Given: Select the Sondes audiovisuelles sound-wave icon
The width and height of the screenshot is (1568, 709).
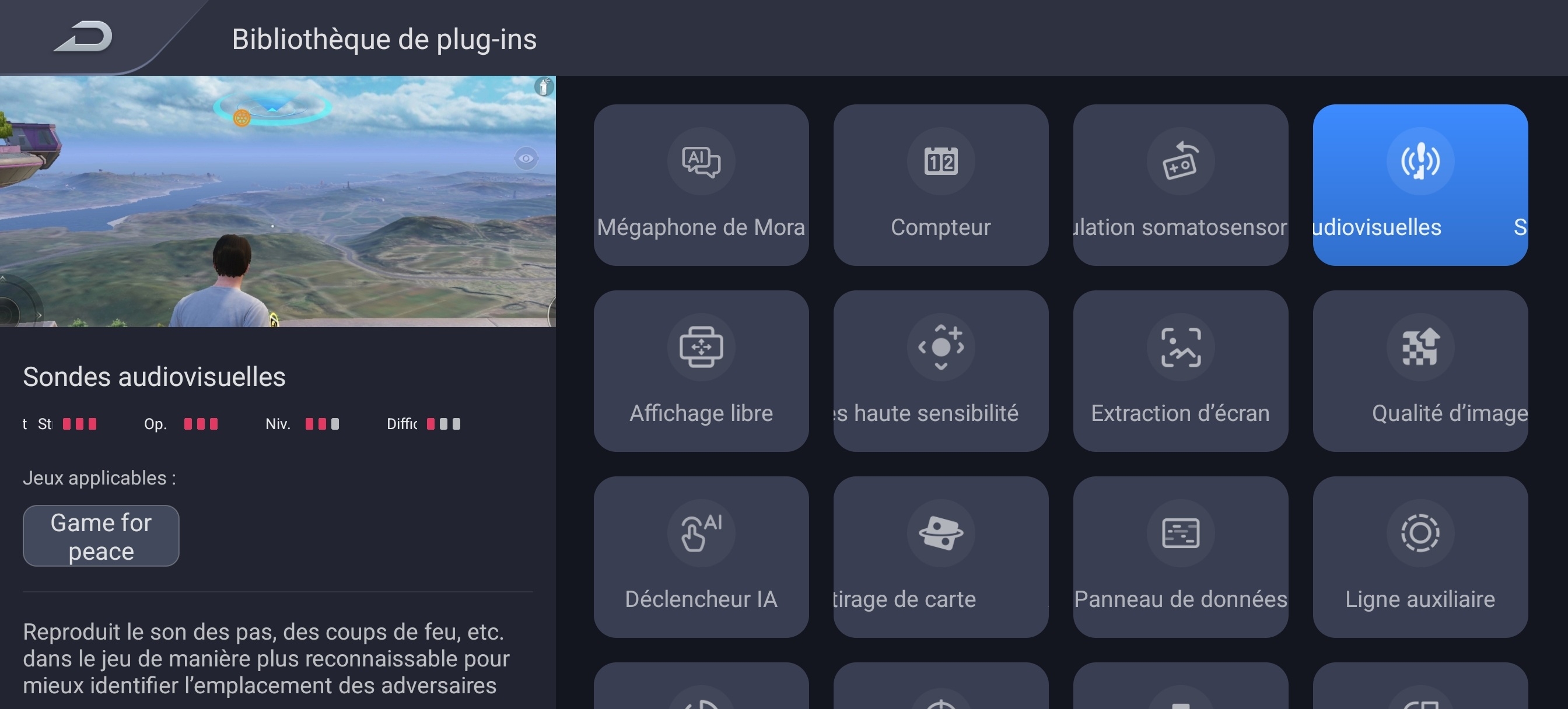Looking at the screenshot, I should (x=1419, y=162).
